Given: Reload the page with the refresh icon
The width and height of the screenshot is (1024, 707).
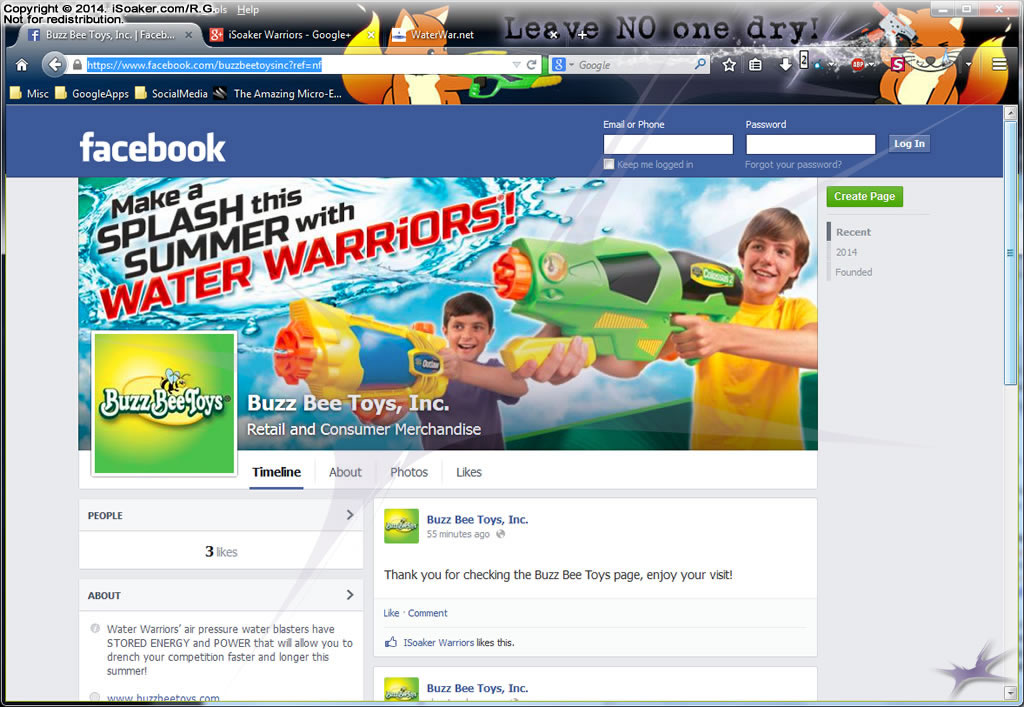Looking at the screenshot, I should [x=532, y=65].
